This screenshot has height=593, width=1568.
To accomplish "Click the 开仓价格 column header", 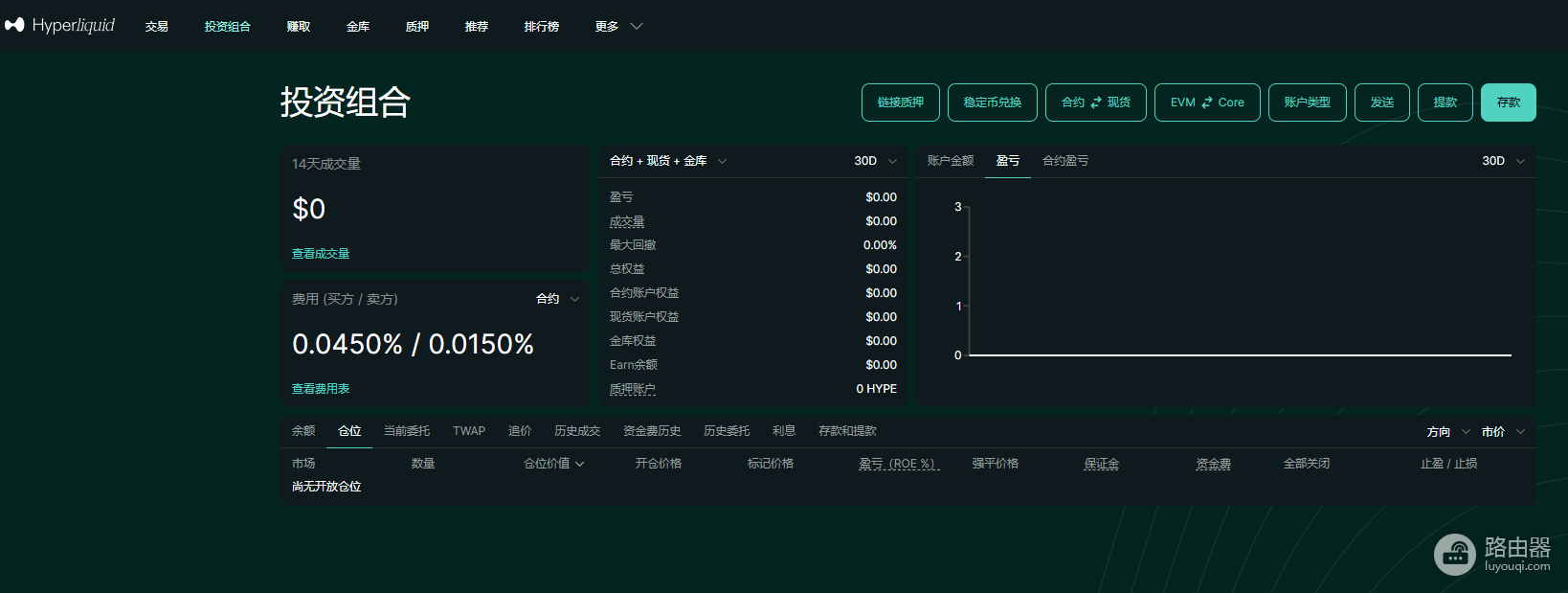I will pos(659,464).
